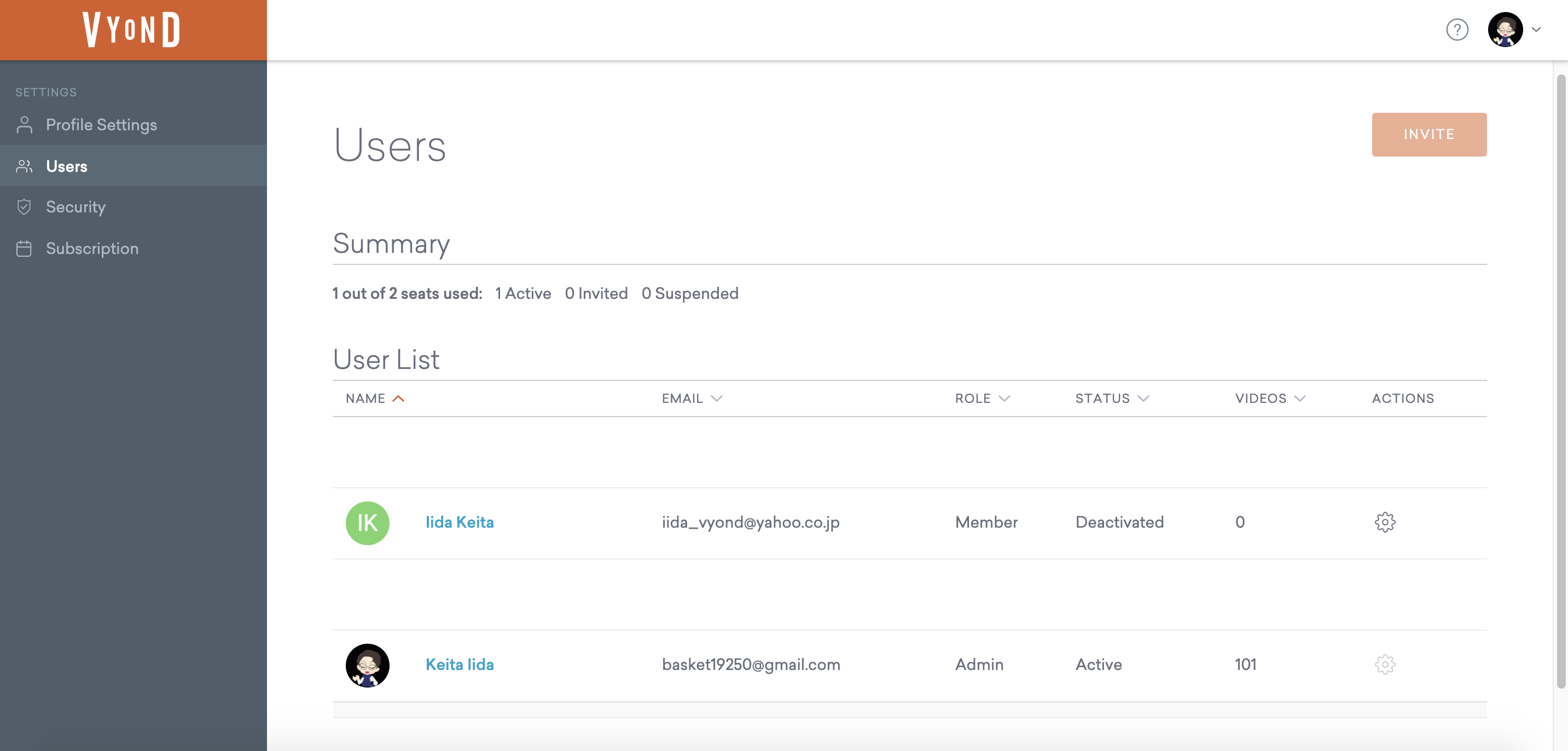Screen dimensions: 1568x751
Task: Click the Member role cell
Action: click(x=986, y=523)
